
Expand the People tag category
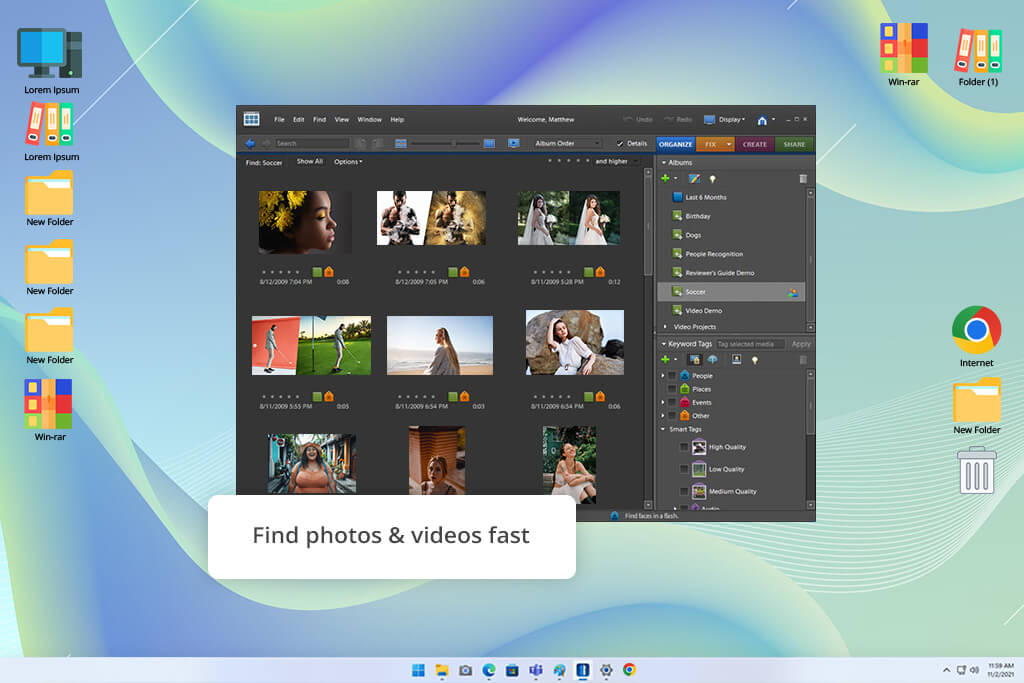pos(663,375)
